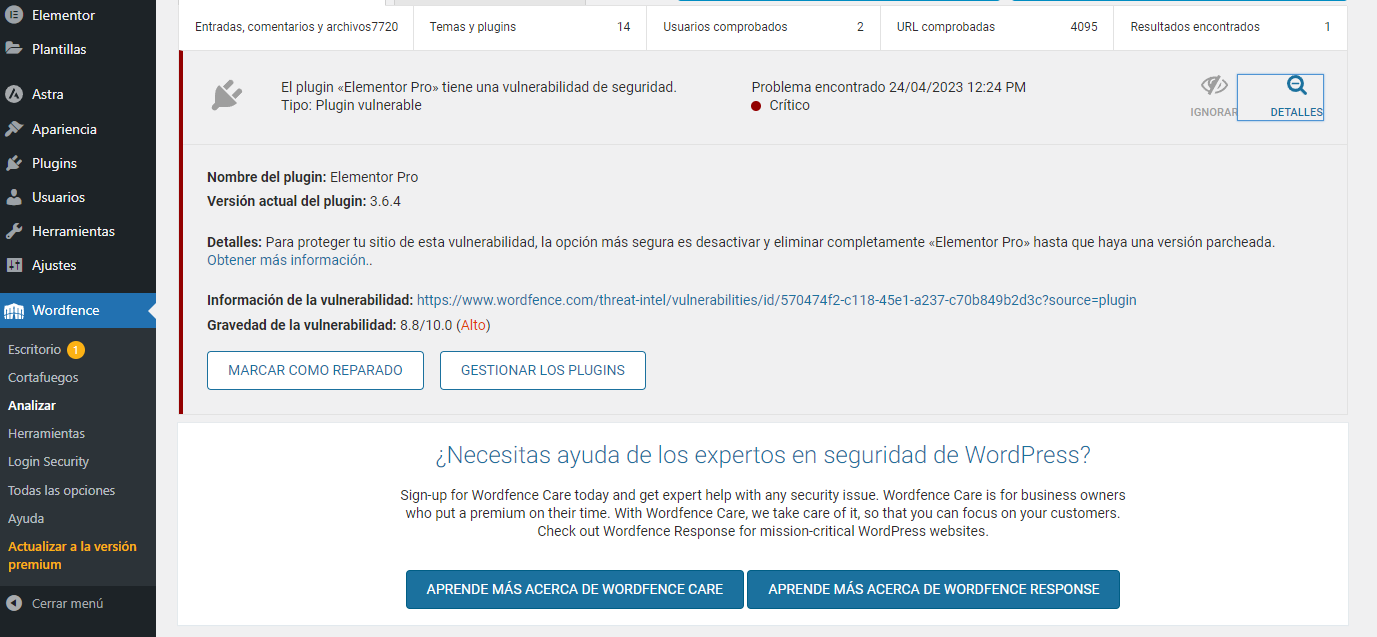
Task: Open Todas las opciones submenu
Action: (61, 490)
